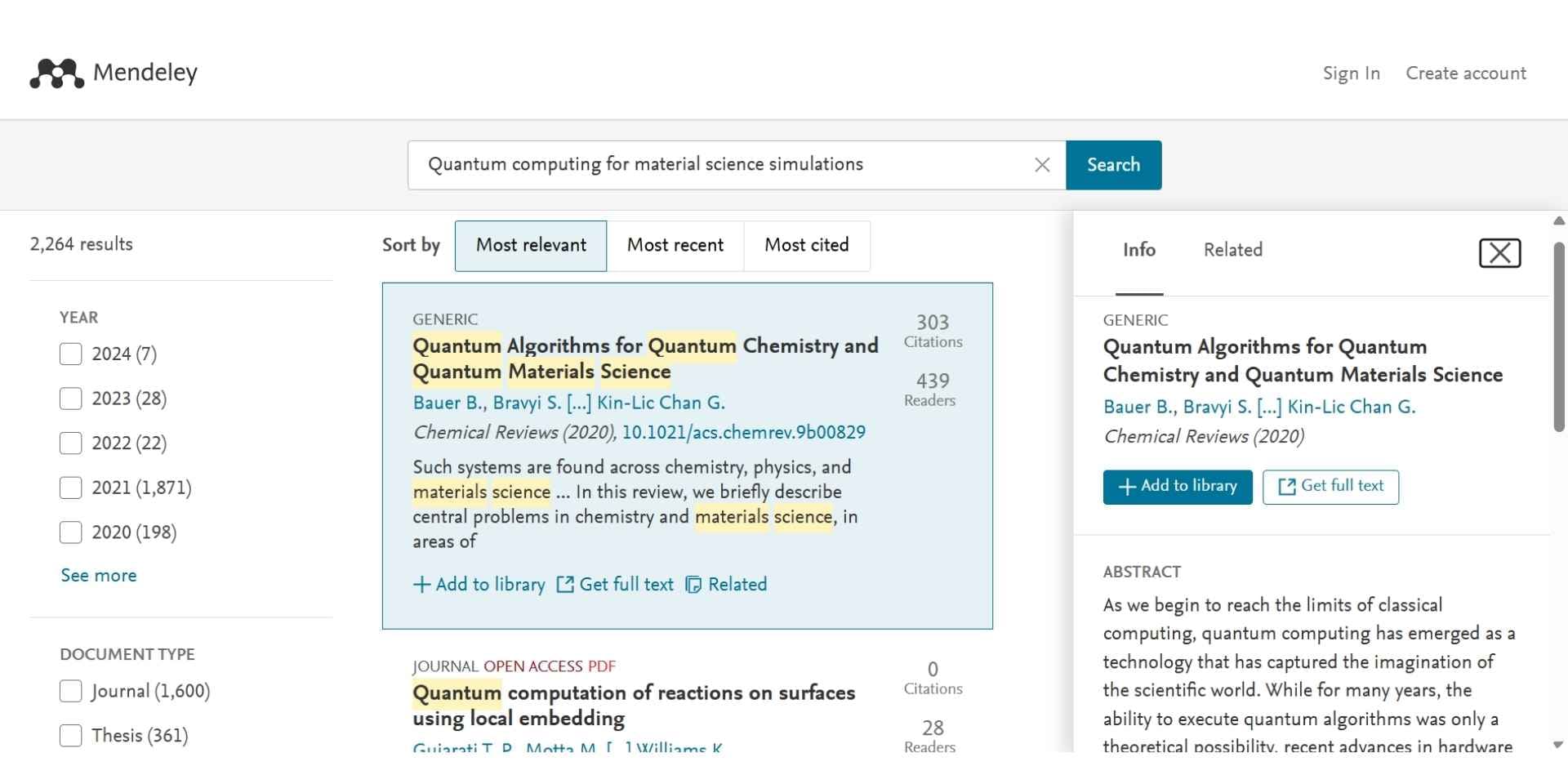Tick the Journal document type checkbox
The height and width of the screenshot is (784, 1568).
click(x=71, y=691)
